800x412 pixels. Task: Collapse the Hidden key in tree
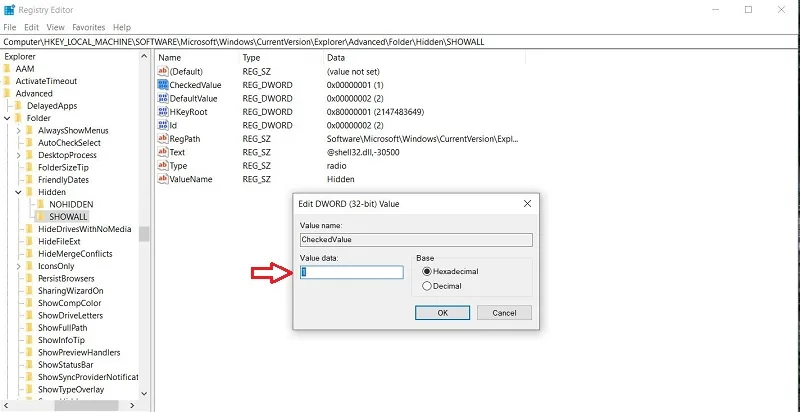tap(18, 192)
